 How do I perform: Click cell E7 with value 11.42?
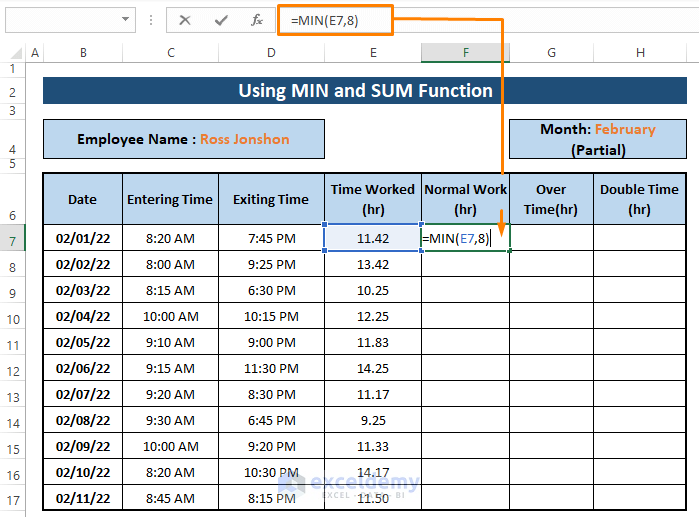click(372, 238)
